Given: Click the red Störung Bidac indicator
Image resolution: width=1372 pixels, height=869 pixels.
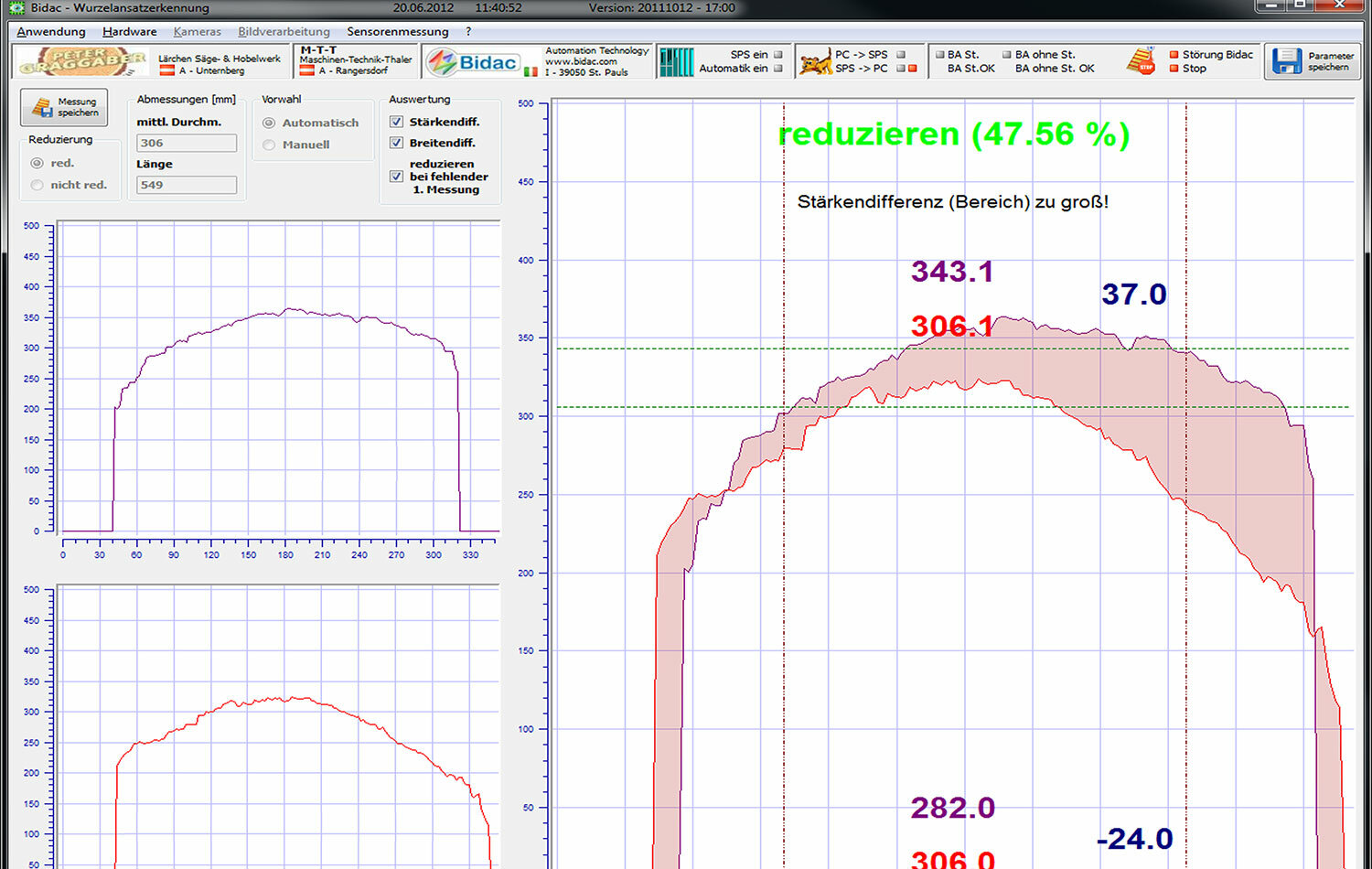Looking at the screenshot, I should click(1174, 55).
